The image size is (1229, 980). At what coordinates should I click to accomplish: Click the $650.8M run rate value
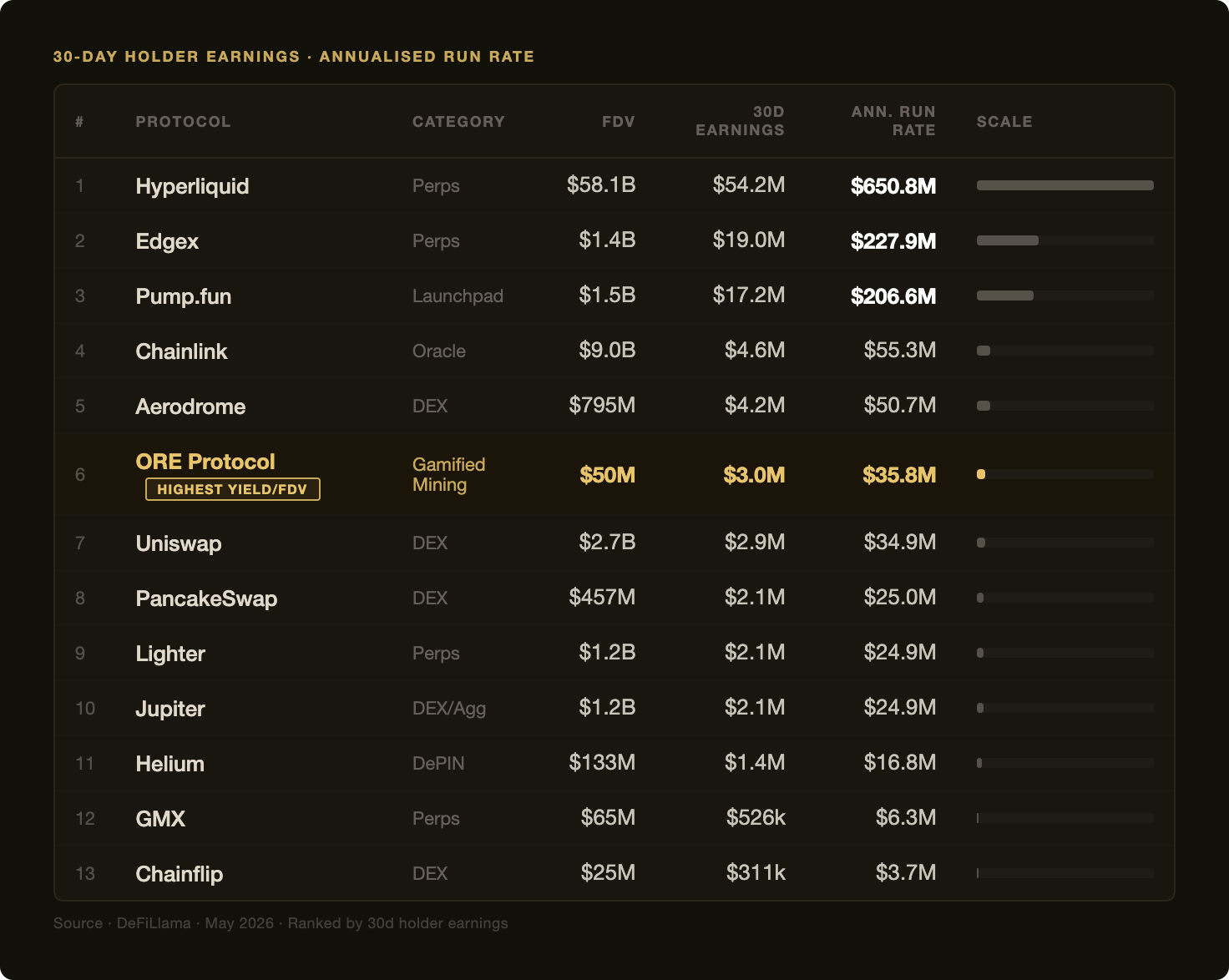point(893,186)
